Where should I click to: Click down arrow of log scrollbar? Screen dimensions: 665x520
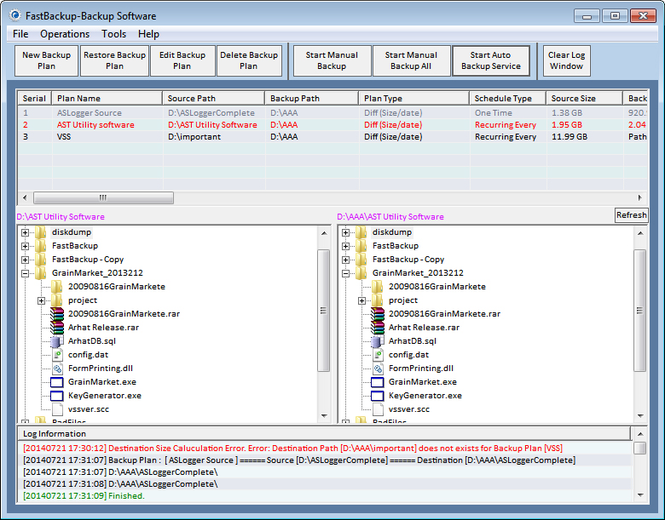[x=640, y=495]
